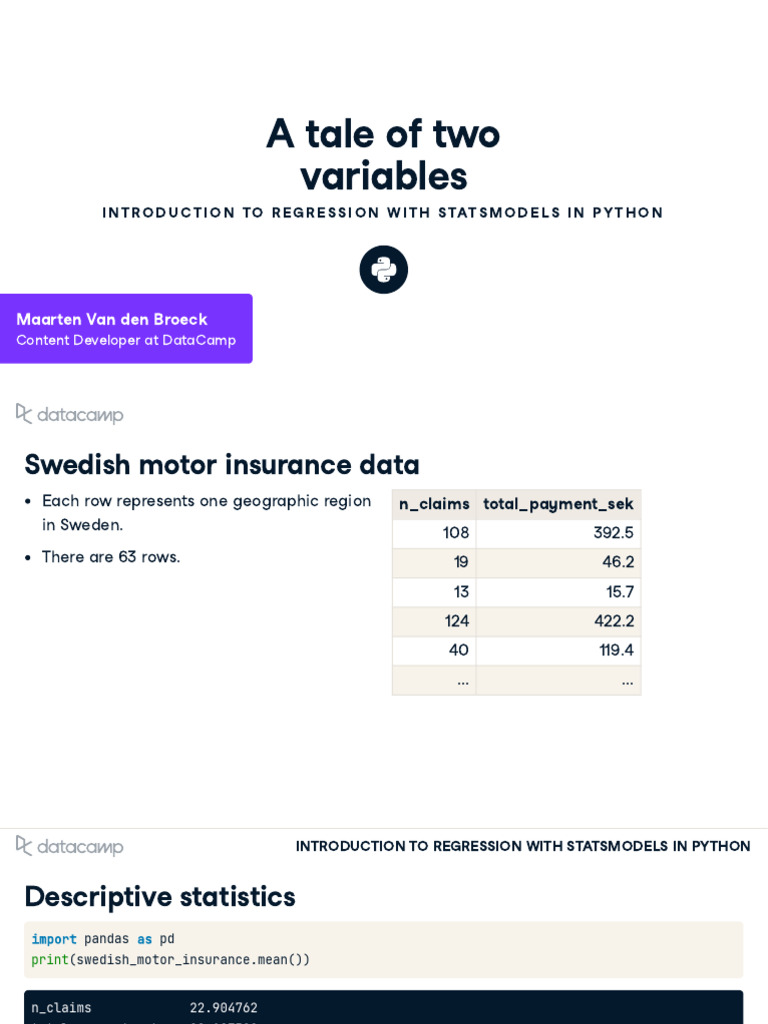768x1024 pixels.
Task: Click the n_claims column header in the table
Action: 434,504
